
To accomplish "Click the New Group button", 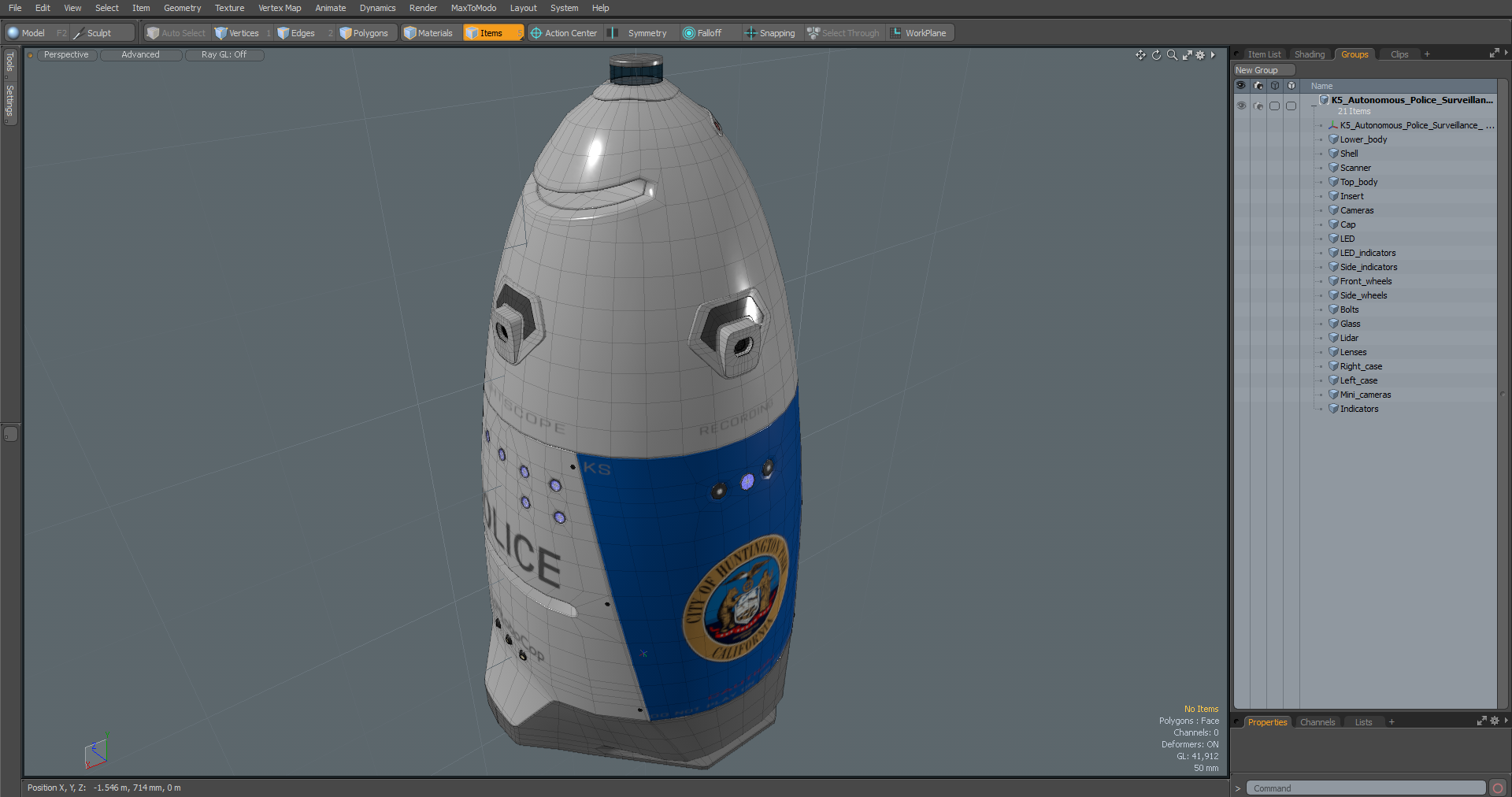I will tap(1264, 70).
